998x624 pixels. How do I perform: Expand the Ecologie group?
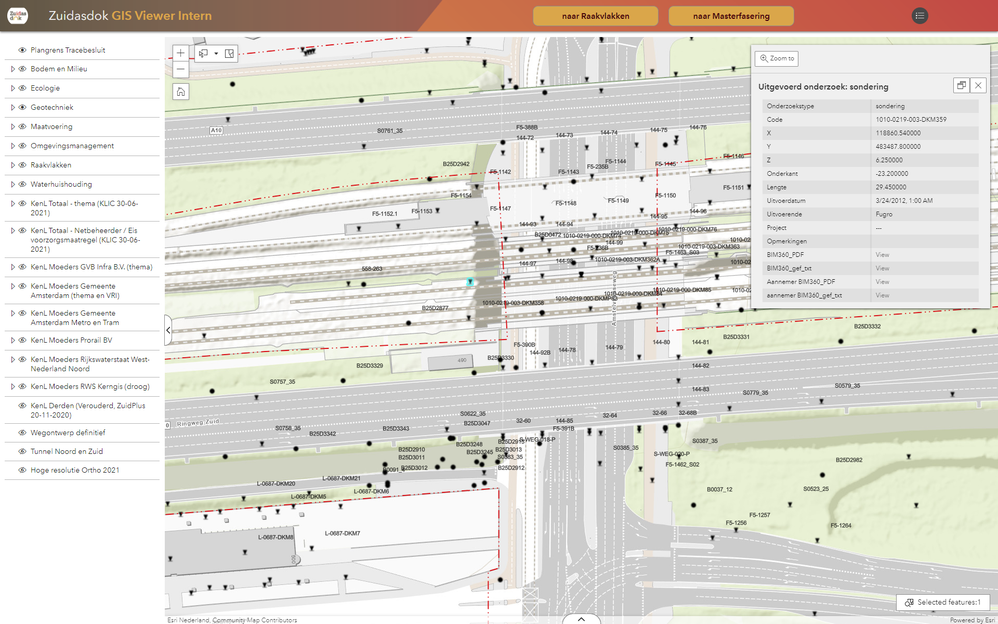point(12,88)
